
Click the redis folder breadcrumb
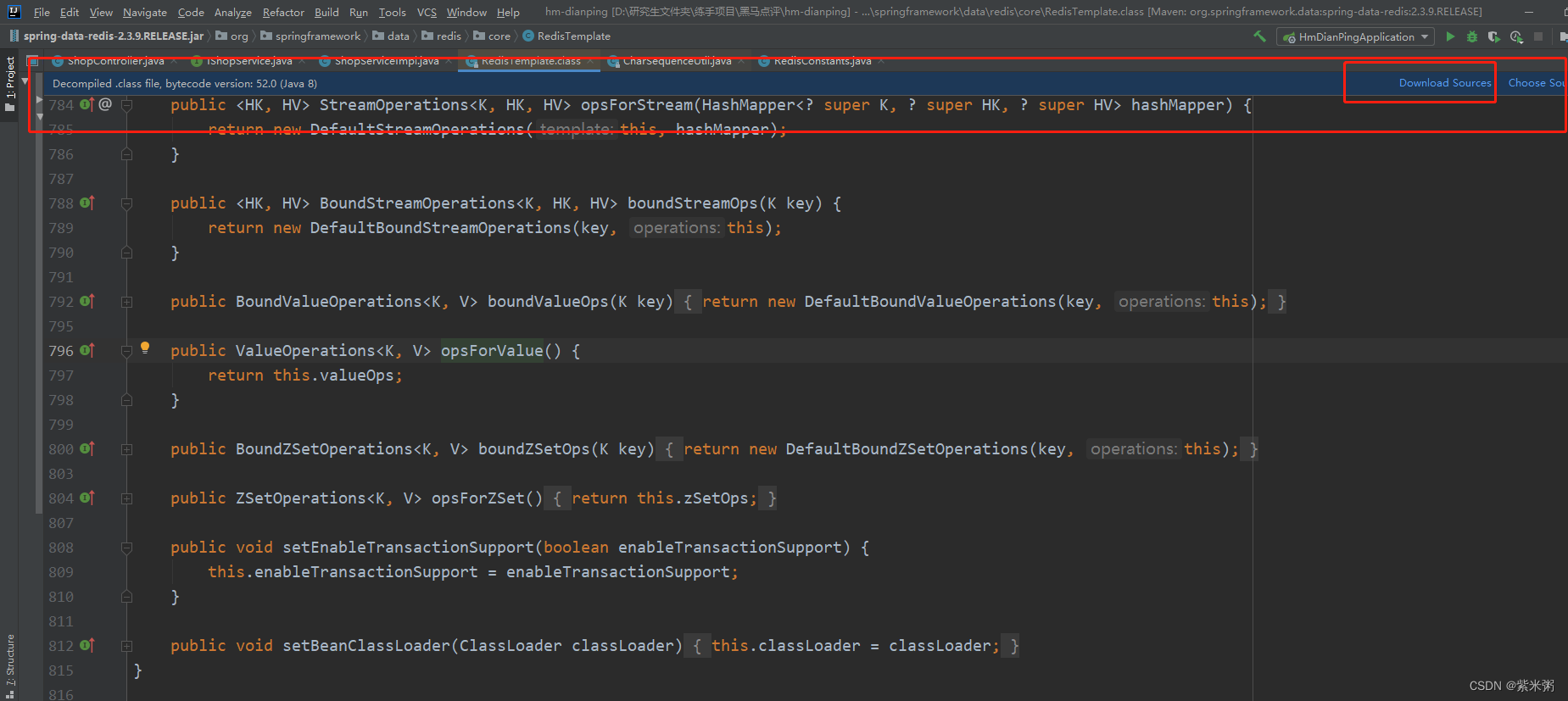click(x=442, y=36)
